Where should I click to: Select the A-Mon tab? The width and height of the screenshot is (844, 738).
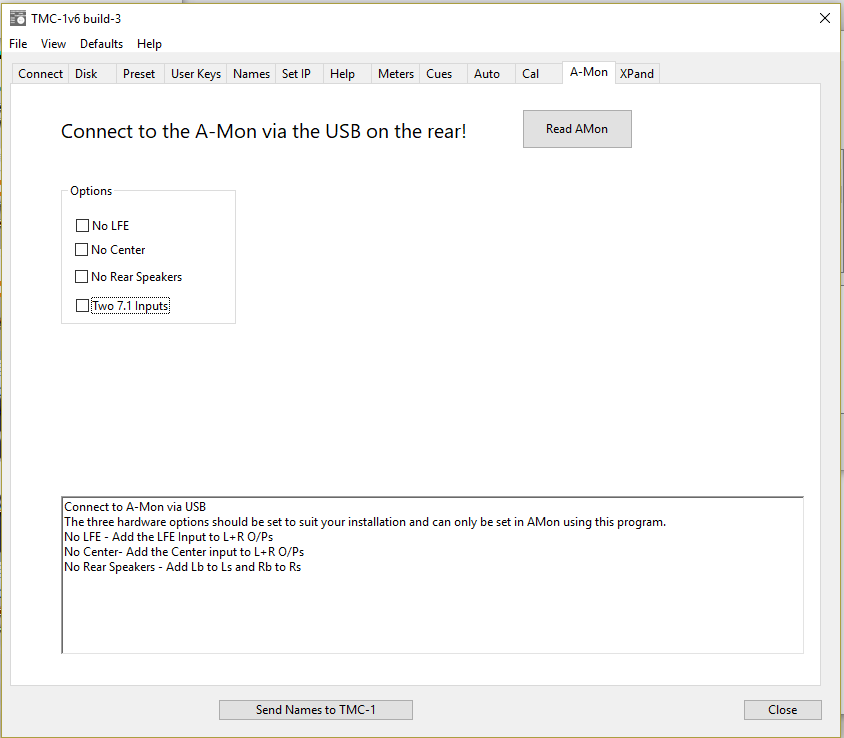pos(589,72)
